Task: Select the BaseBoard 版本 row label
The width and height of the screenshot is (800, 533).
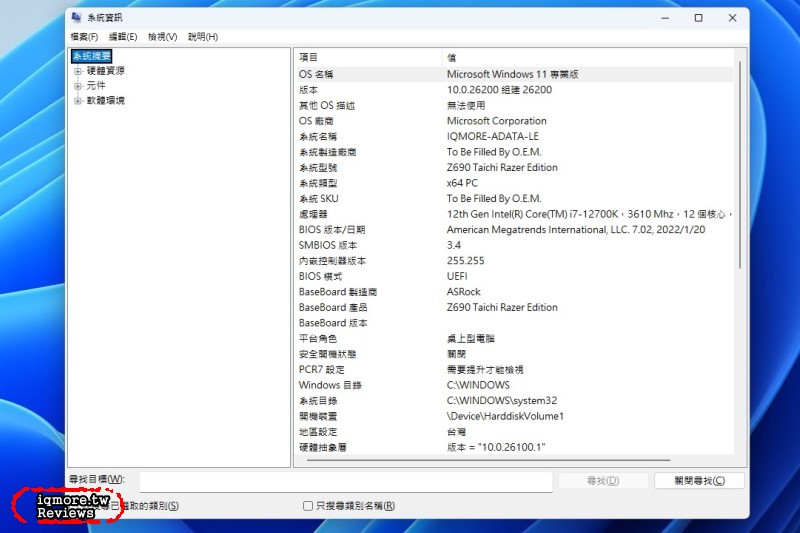Action: coord(333,323)
